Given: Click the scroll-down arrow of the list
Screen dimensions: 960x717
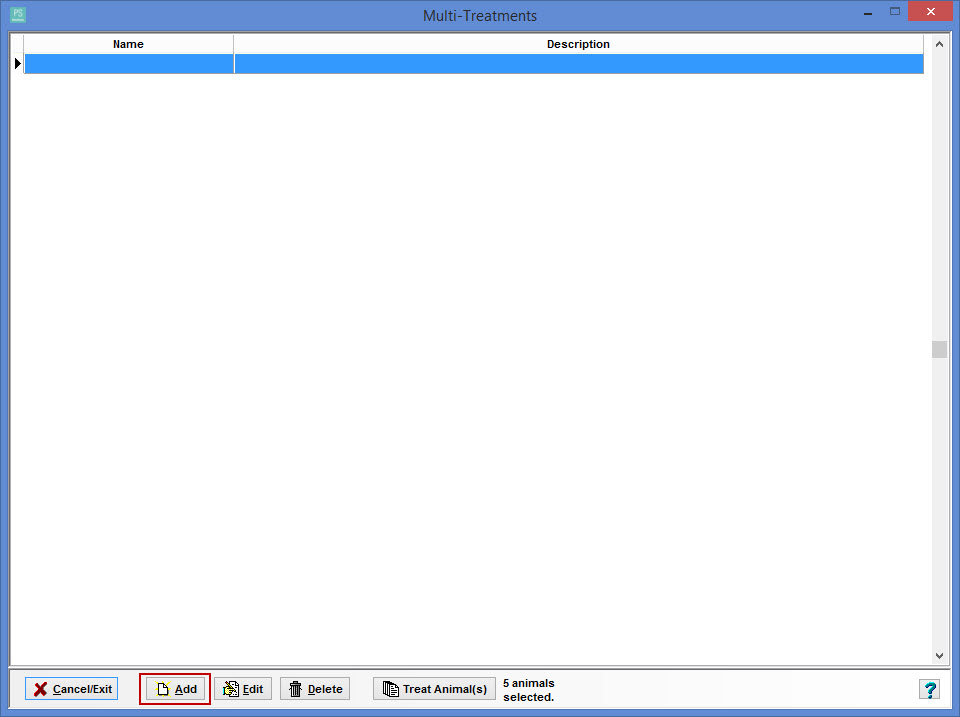Looking at the screenshot, I should tap(939, 656).
